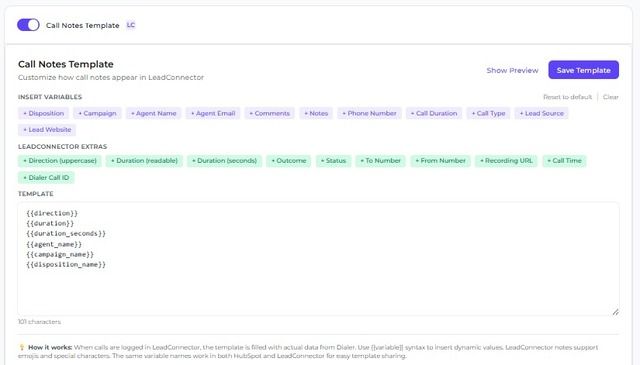Add the Outcome extra variable

click(289, 160)
